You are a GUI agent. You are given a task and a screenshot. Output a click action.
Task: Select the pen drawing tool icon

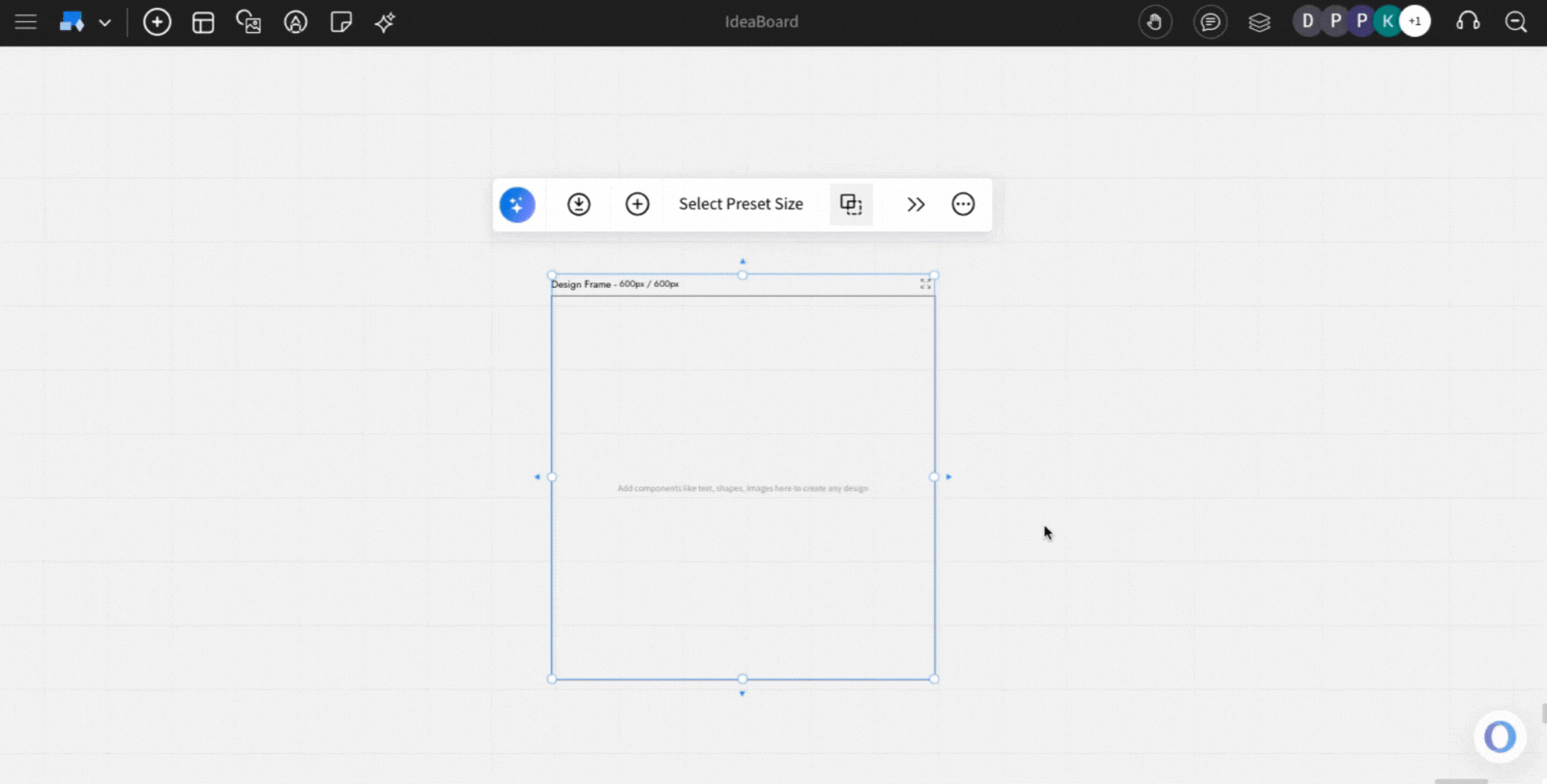pos(295,22)
